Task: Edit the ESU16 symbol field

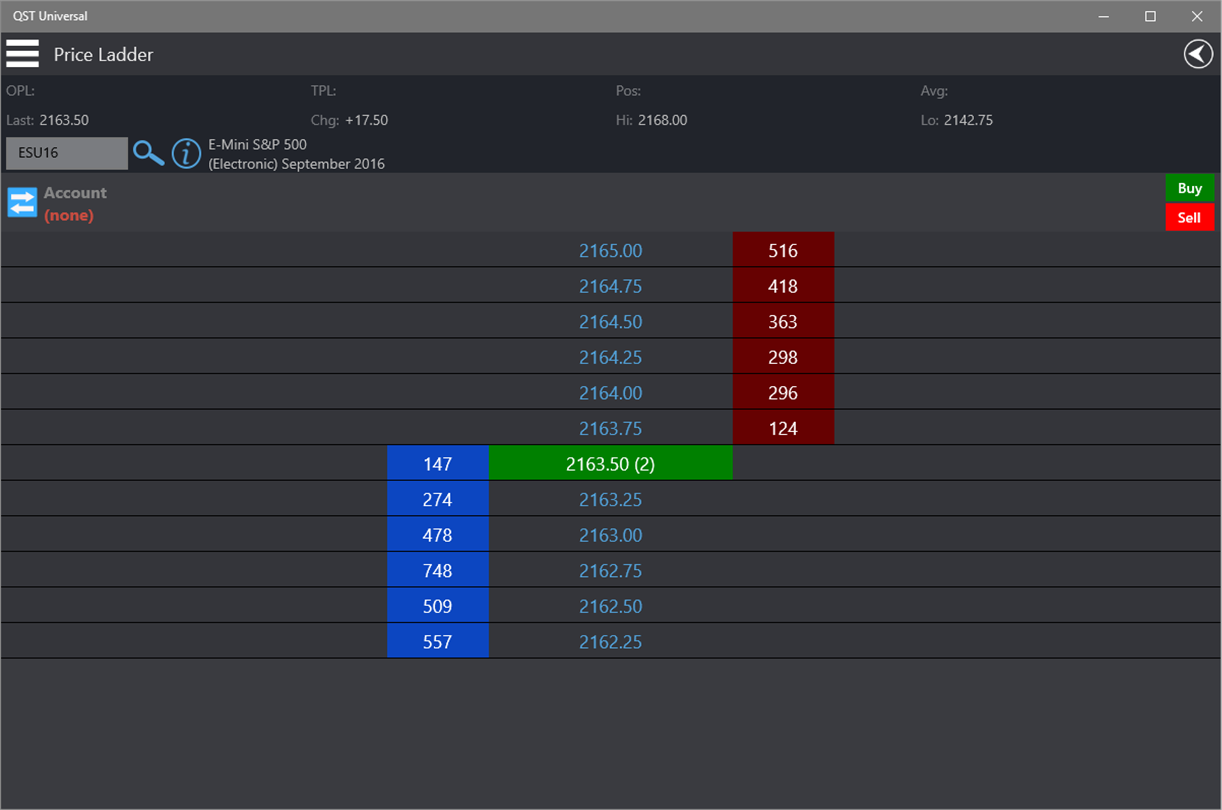Action: pyautogui.click(x=67, y=154)
